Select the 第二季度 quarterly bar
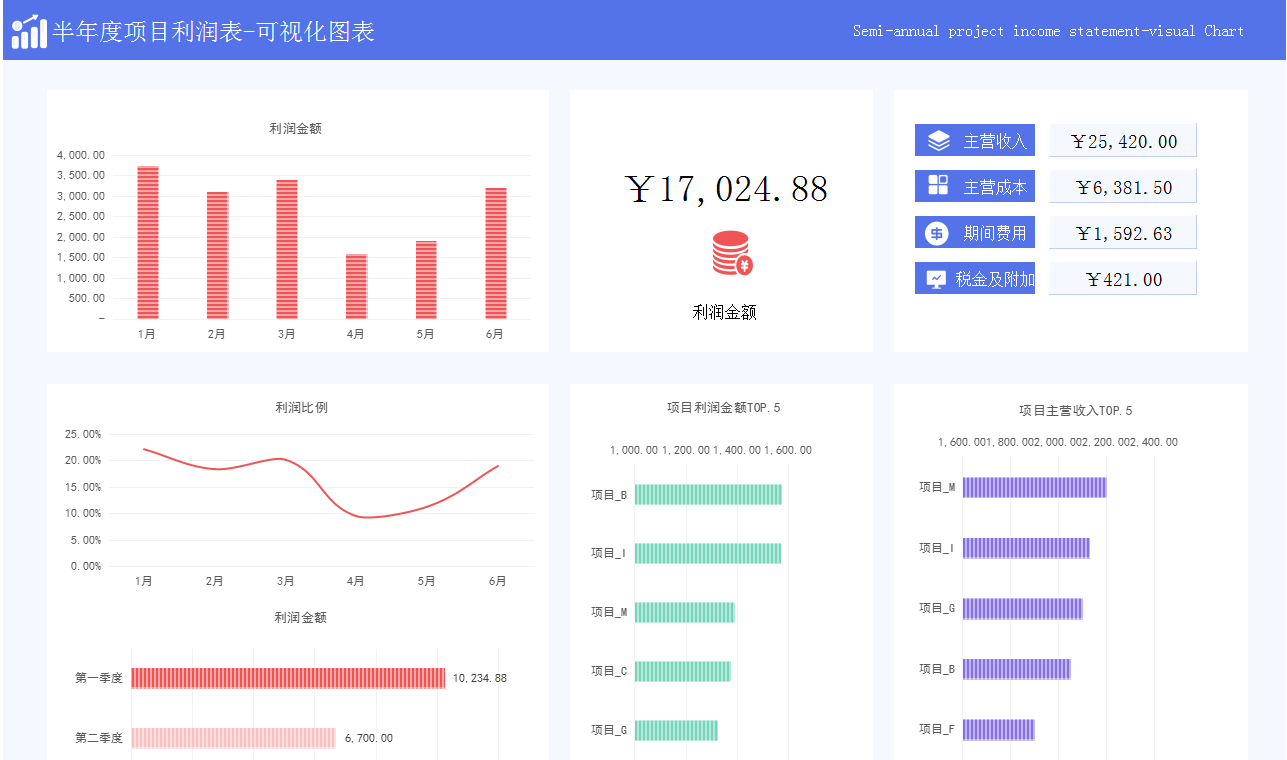Image resolution: width=1287 pixels, height=760 pixels. 233,738
